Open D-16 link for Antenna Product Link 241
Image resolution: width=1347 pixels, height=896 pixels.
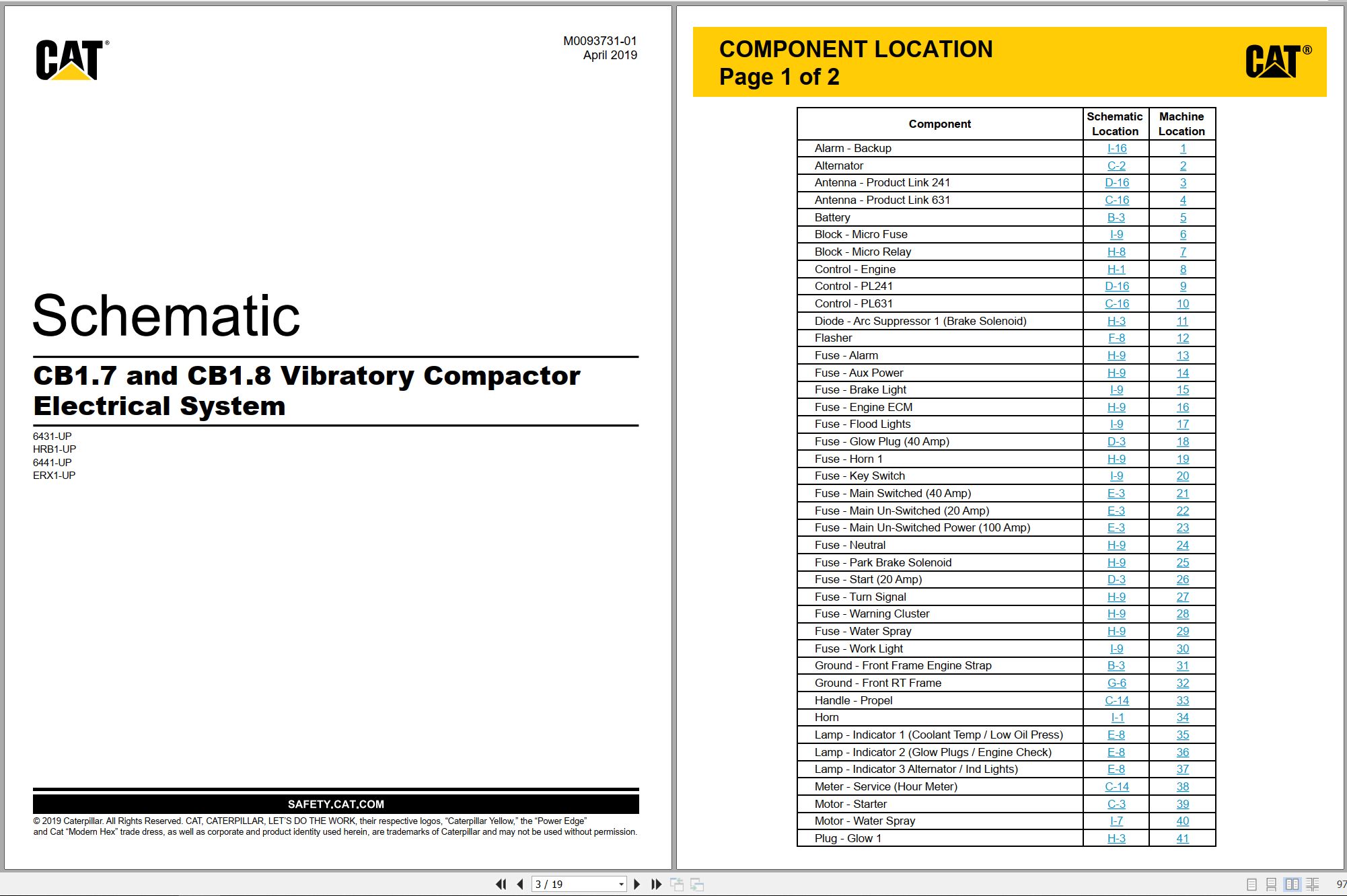pos(1117,182)
